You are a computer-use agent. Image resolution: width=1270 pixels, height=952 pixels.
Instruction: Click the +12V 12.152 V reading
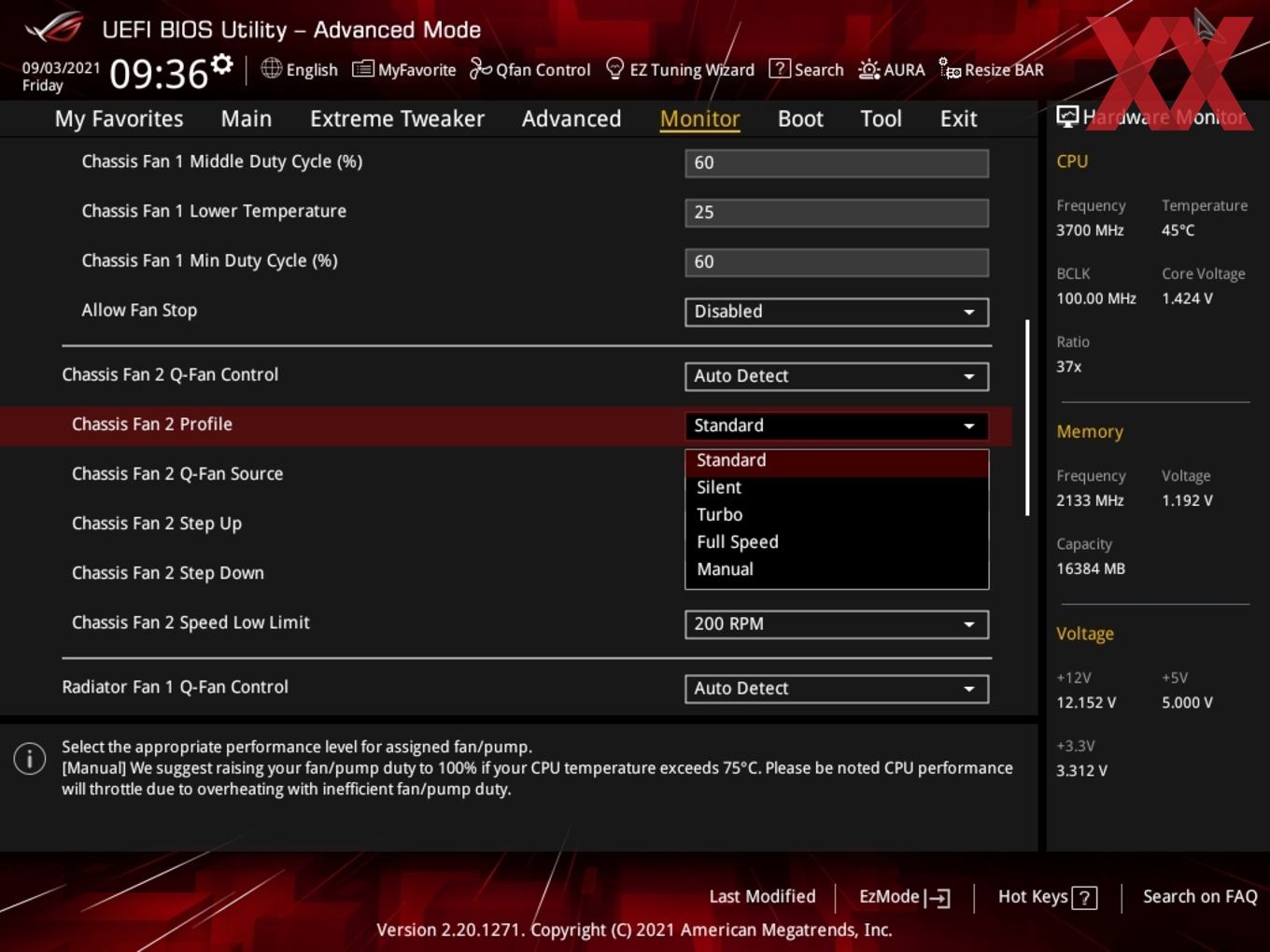click(x=1086, y=703)
